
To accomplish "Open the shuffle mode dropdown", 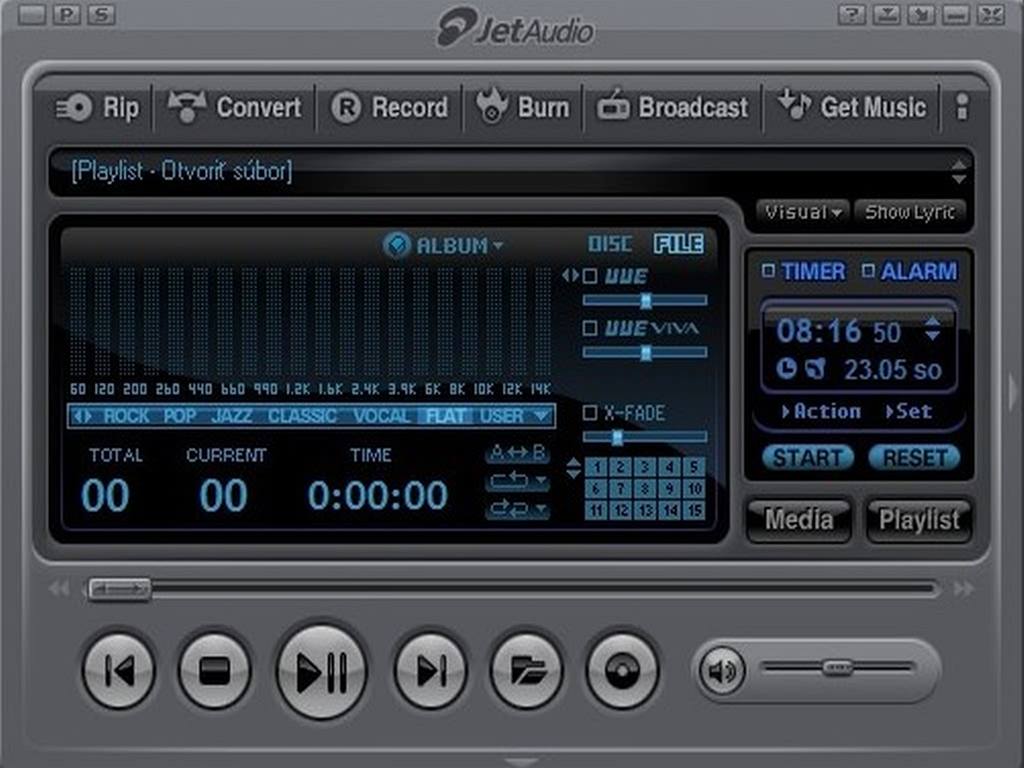I will (518, 509).
